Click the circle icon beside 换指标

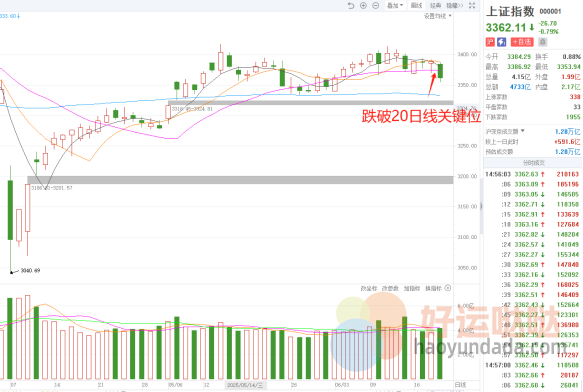(x=448, y=288)
